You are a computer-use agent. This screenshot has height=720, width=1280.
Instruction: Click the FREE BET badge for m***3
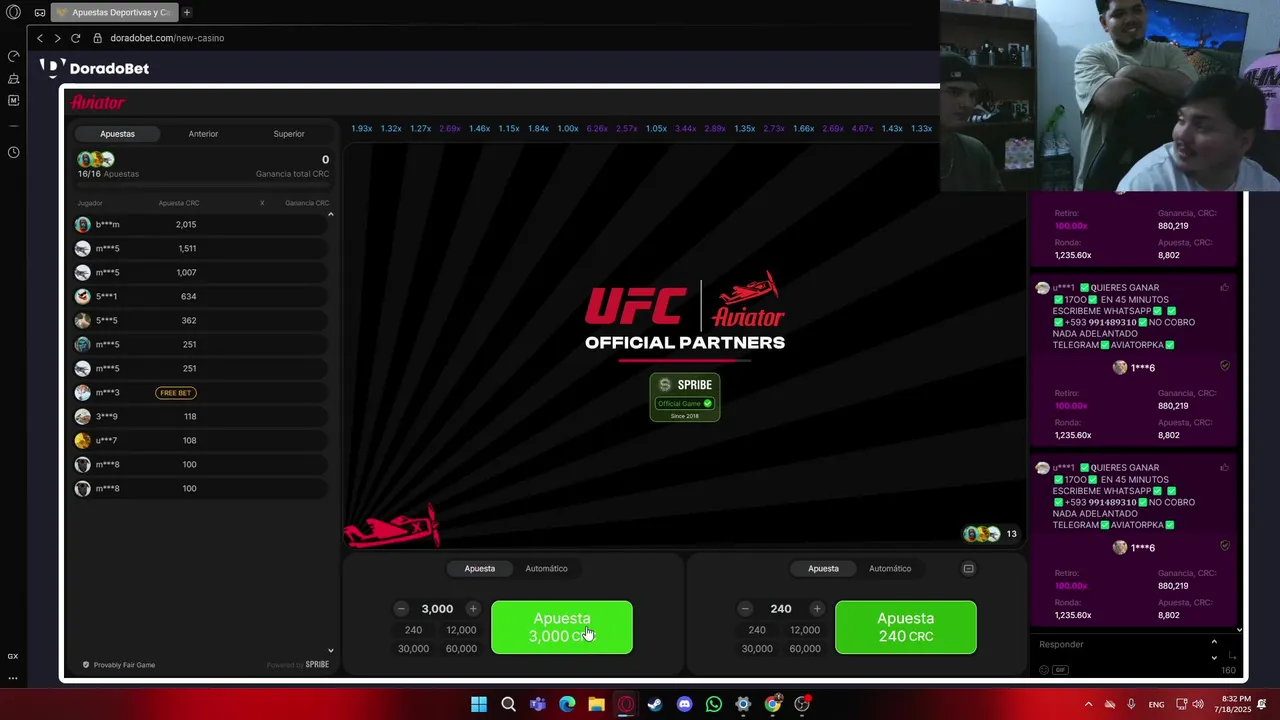click(175, 393)
